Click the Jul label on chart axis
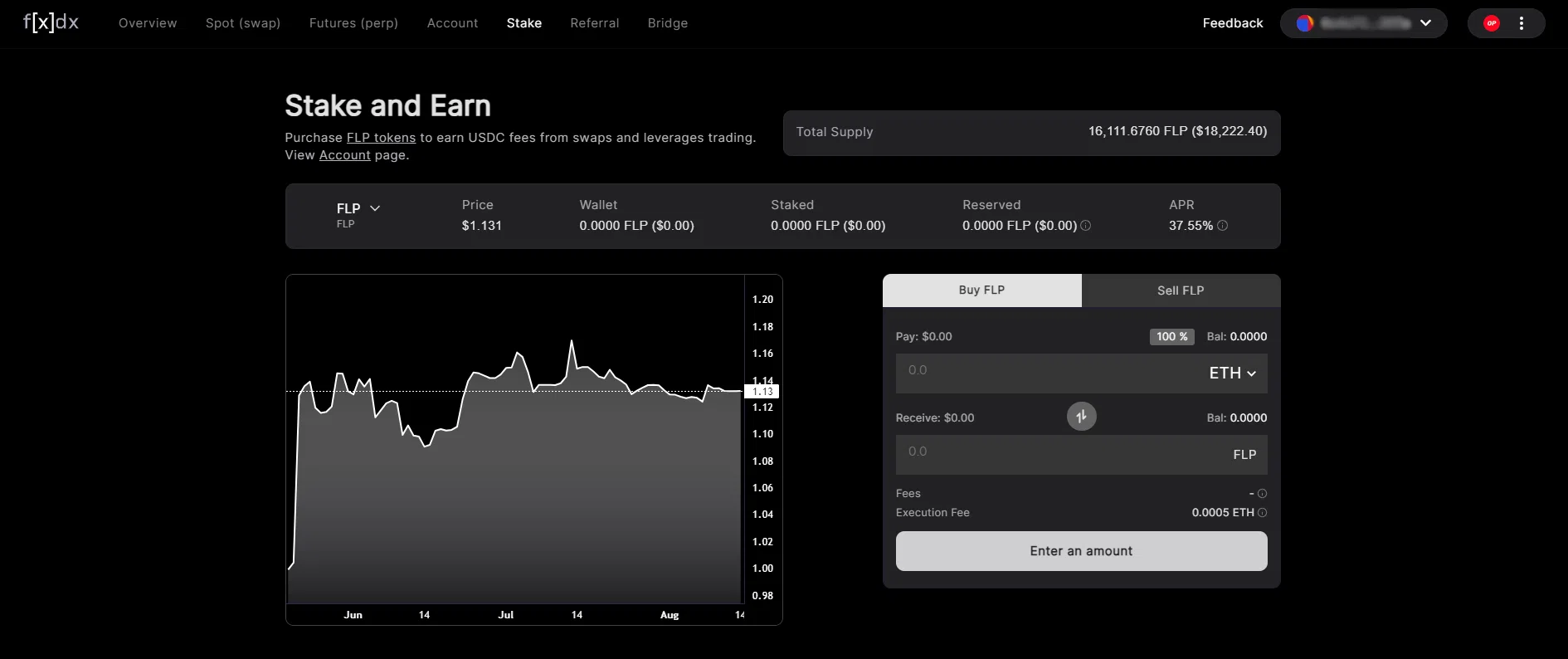Screen dimensions: 1568x659 click(506, 615)
